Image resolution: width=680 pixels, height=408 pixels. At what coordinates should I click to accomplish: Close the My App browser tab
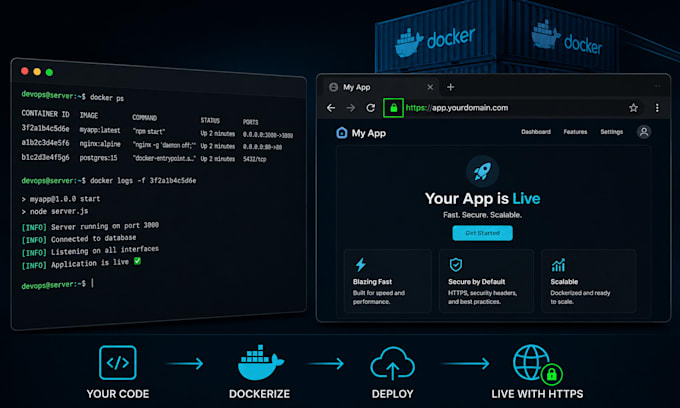430,87
